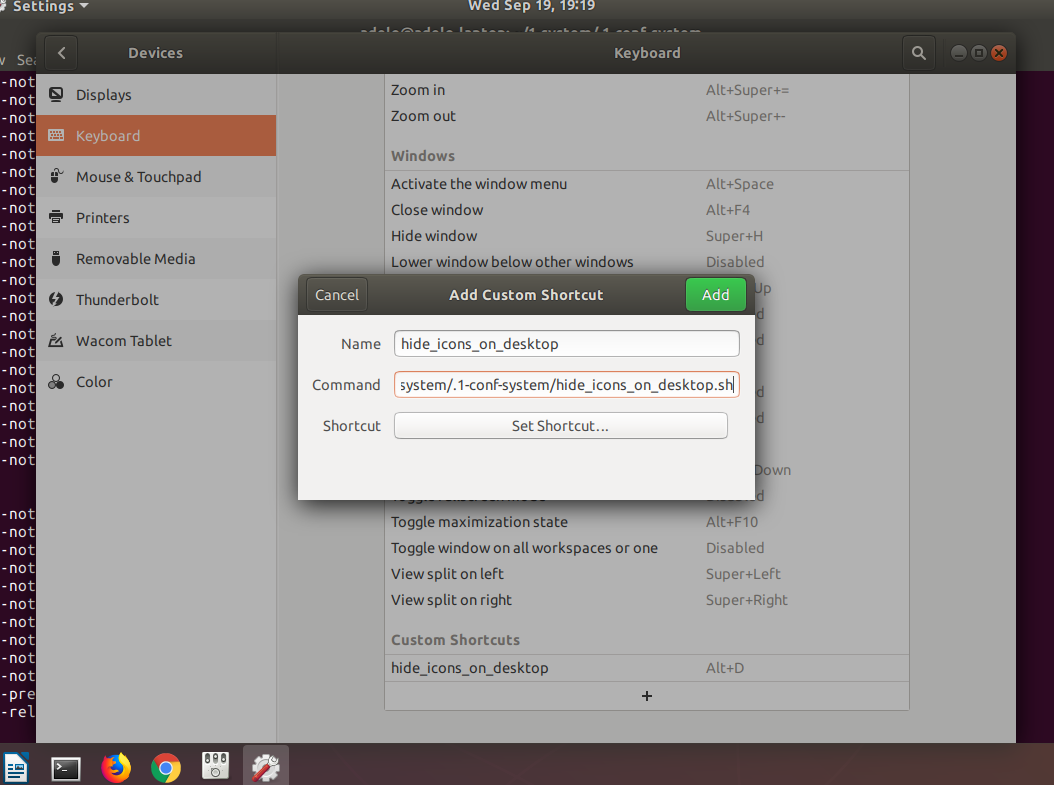The width and height of the screenshot is (1054, 785).
Task: Open the Tweaks app icon in the taskbar
Action: tap(216, 767)
